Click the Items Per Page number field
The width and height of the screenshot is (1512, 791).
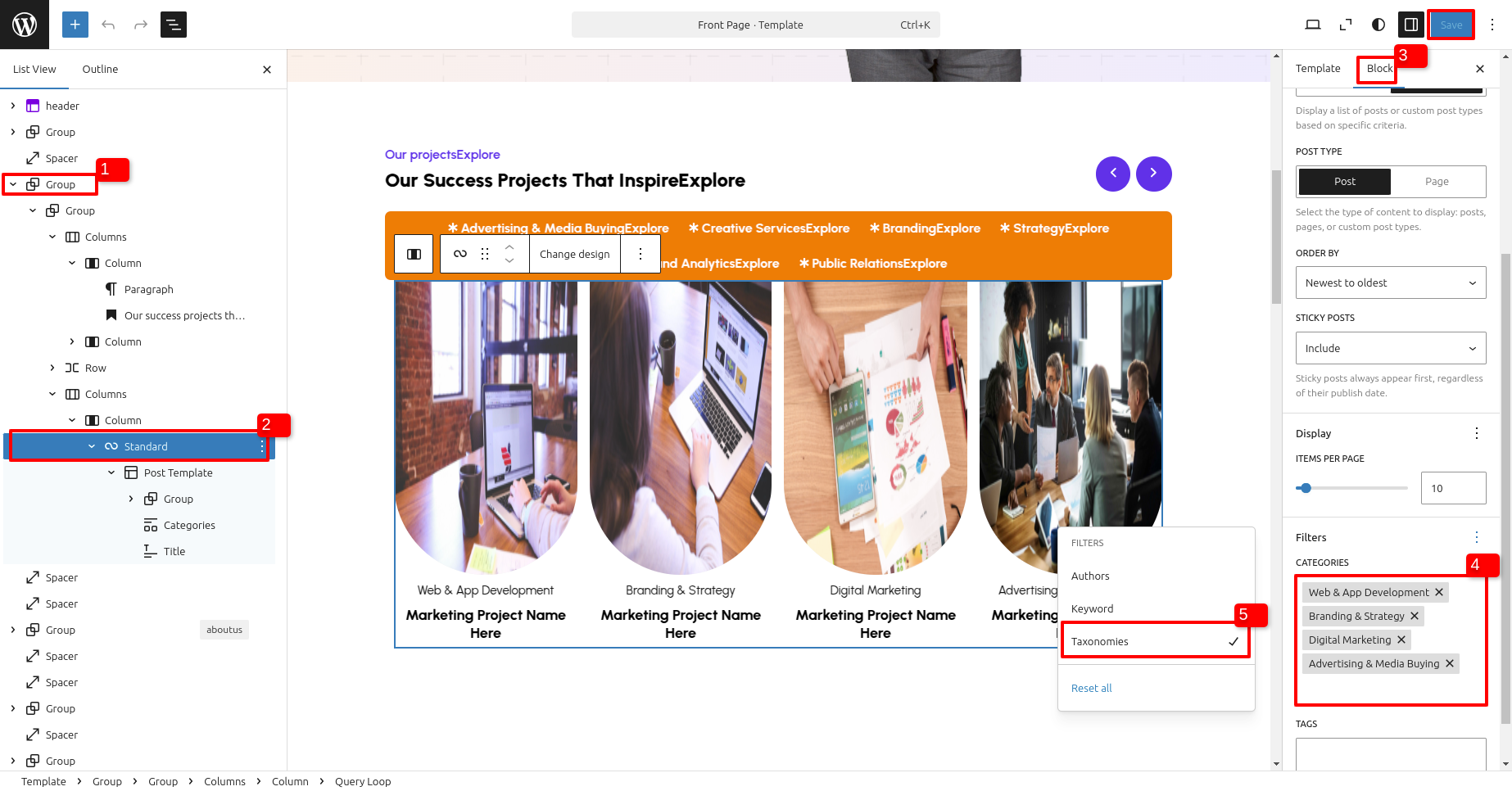point(1454,488)
